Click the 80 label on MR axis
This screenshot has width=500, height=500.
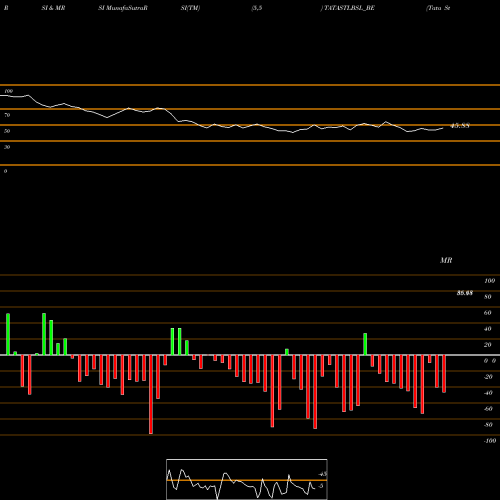point(487,297)
